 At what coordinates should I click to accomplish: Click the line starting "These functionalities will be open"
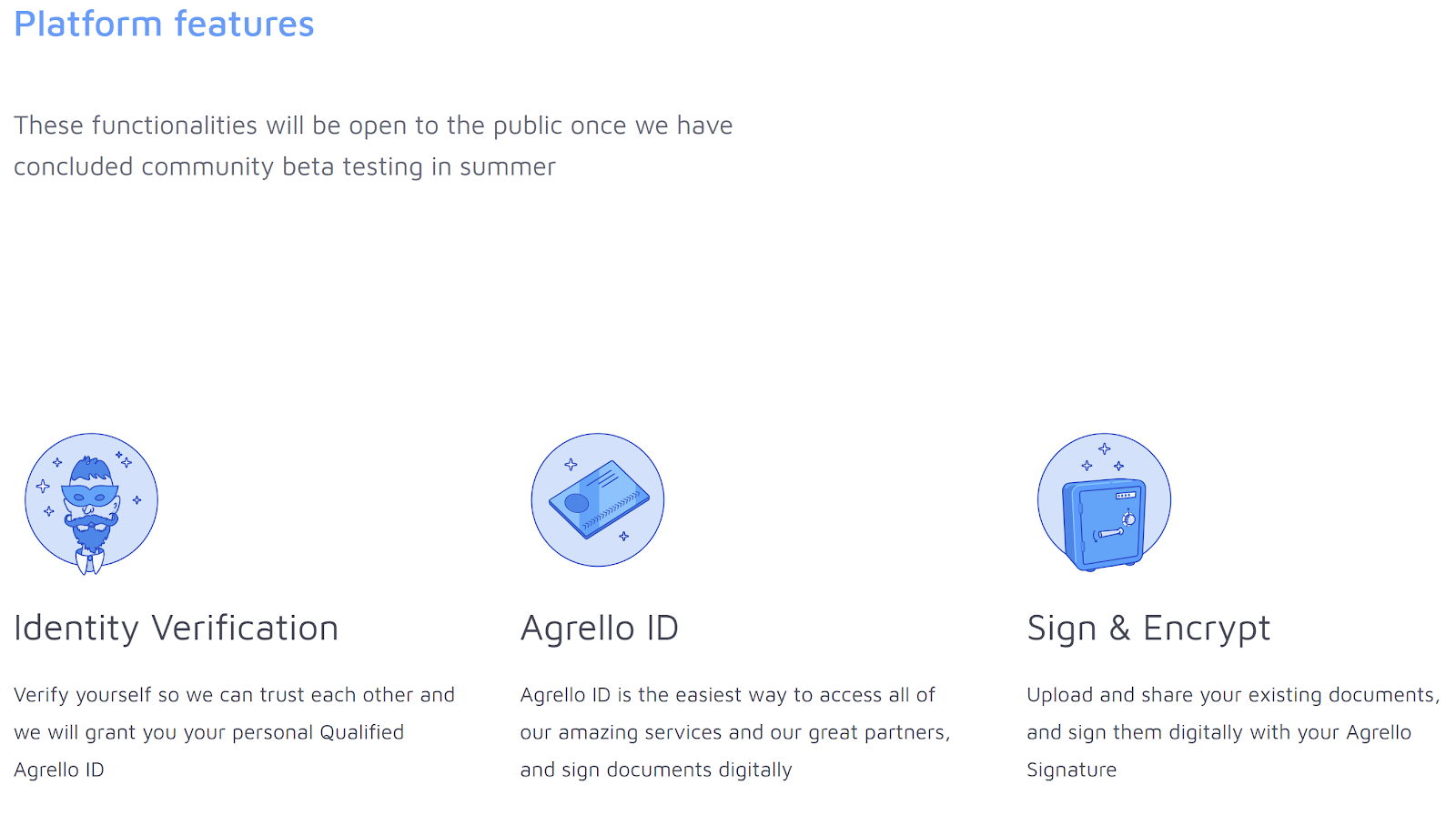click(x=373, y=126)
